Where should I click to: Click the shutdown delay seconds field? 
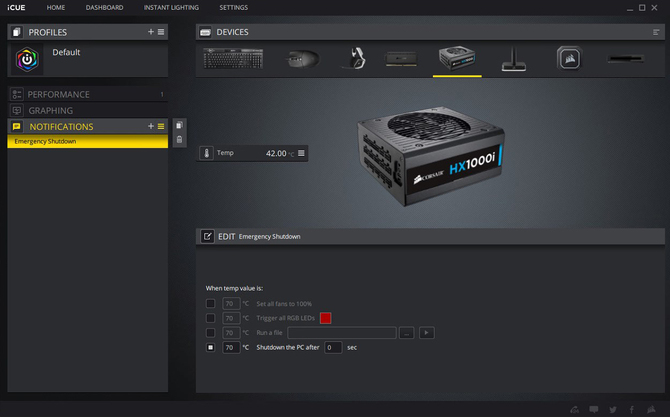tap(333, 347)
